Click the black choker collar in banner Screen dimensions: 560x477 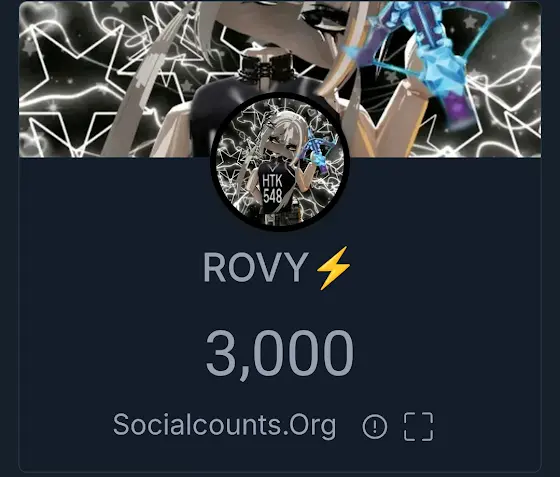point(266,67)
